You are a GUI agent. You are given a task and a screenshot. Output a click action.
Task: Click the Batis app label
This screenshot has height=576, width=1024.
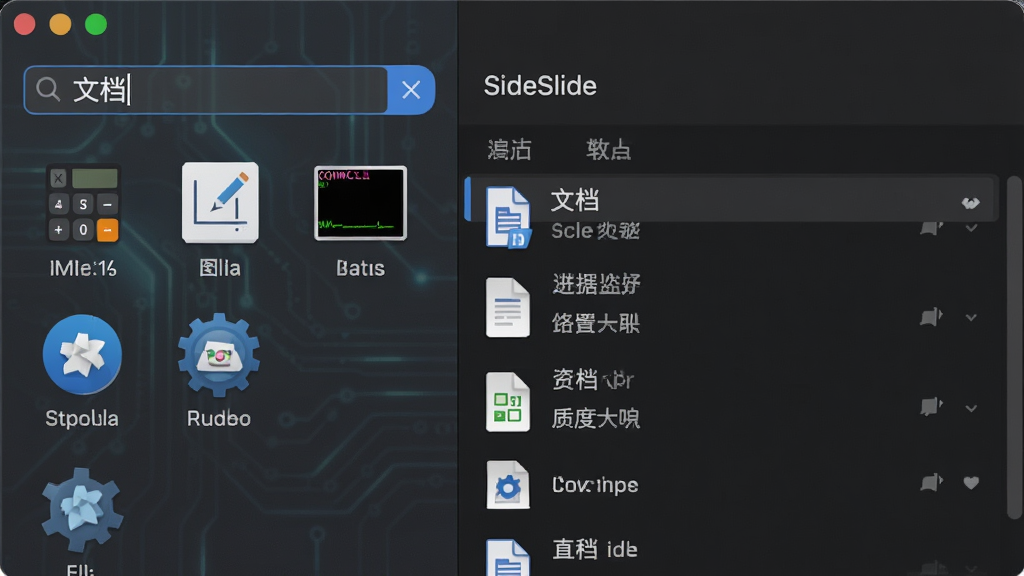[360, 268]
